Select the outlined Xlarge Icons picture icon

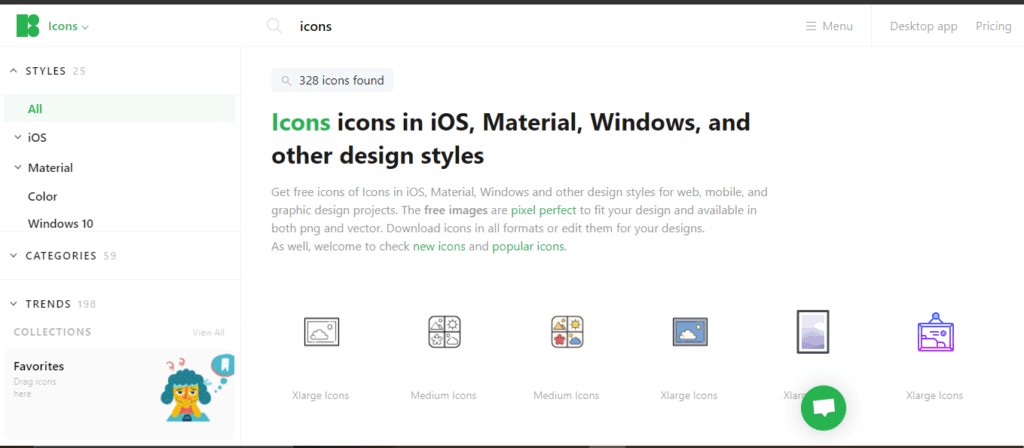pos(321,332)
